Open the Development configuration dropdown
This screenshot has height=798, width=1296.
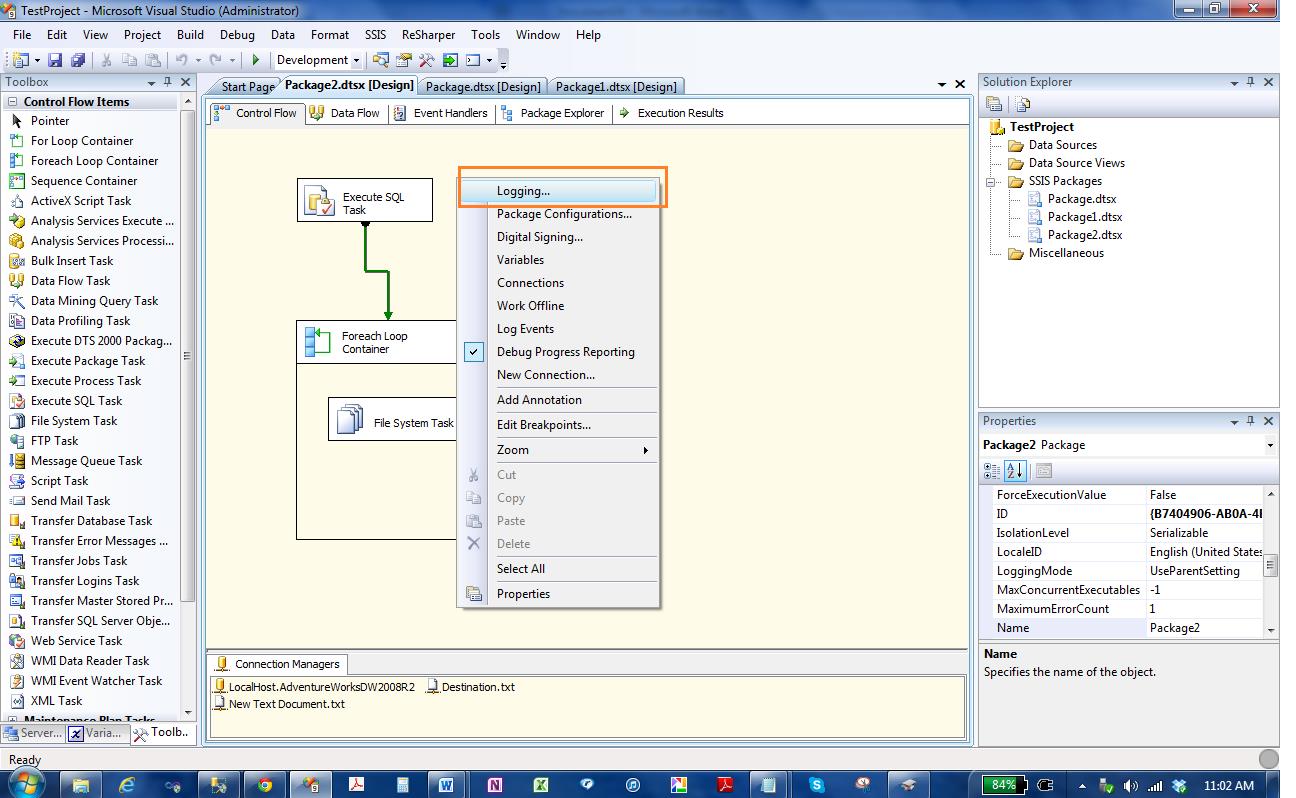[x=354, y=61]
